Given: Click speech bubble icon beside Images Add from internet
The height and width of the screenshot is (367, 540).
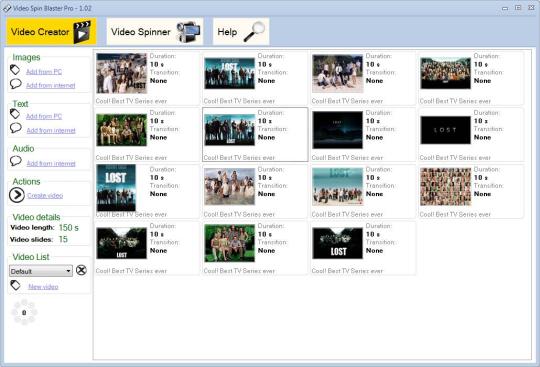Looking at the screenshot, I should pos(15,84).
